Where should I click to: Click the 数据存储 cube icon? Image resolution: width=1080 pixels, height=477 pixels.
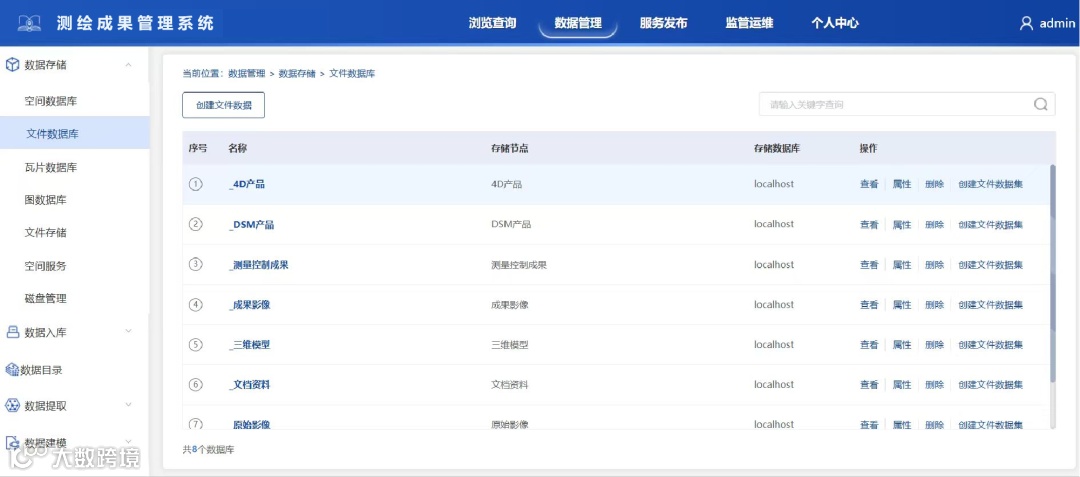click(12, 65)
